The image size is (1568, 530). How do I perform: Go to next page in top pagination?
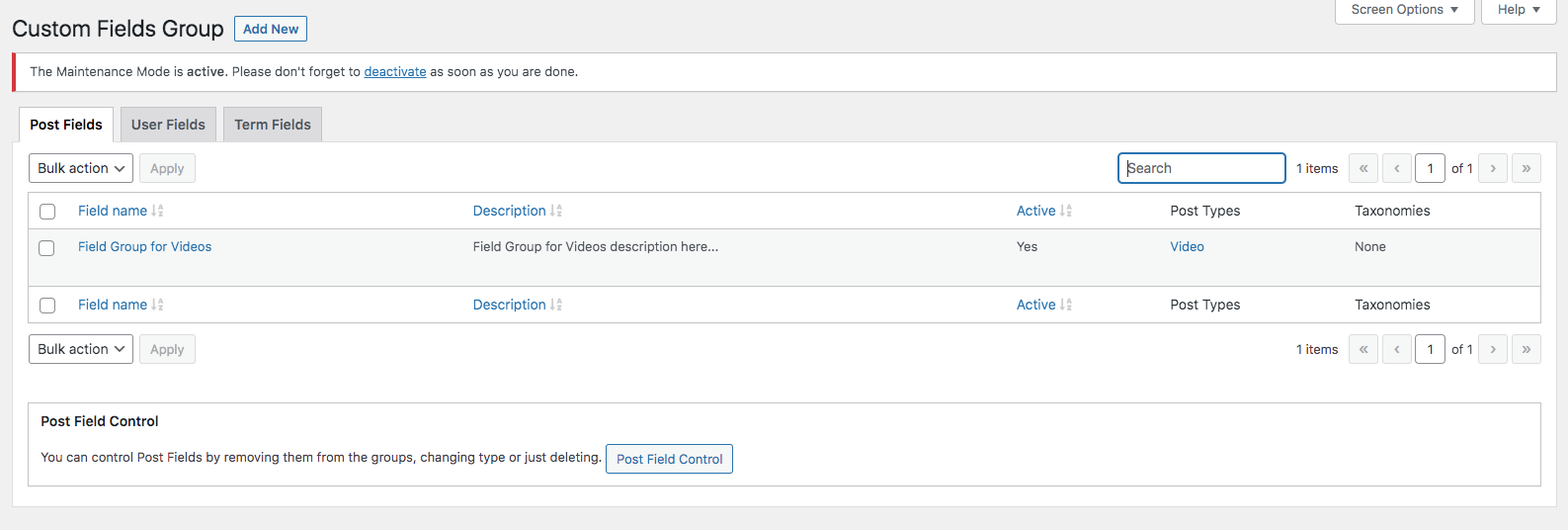tap(1493, 169)
